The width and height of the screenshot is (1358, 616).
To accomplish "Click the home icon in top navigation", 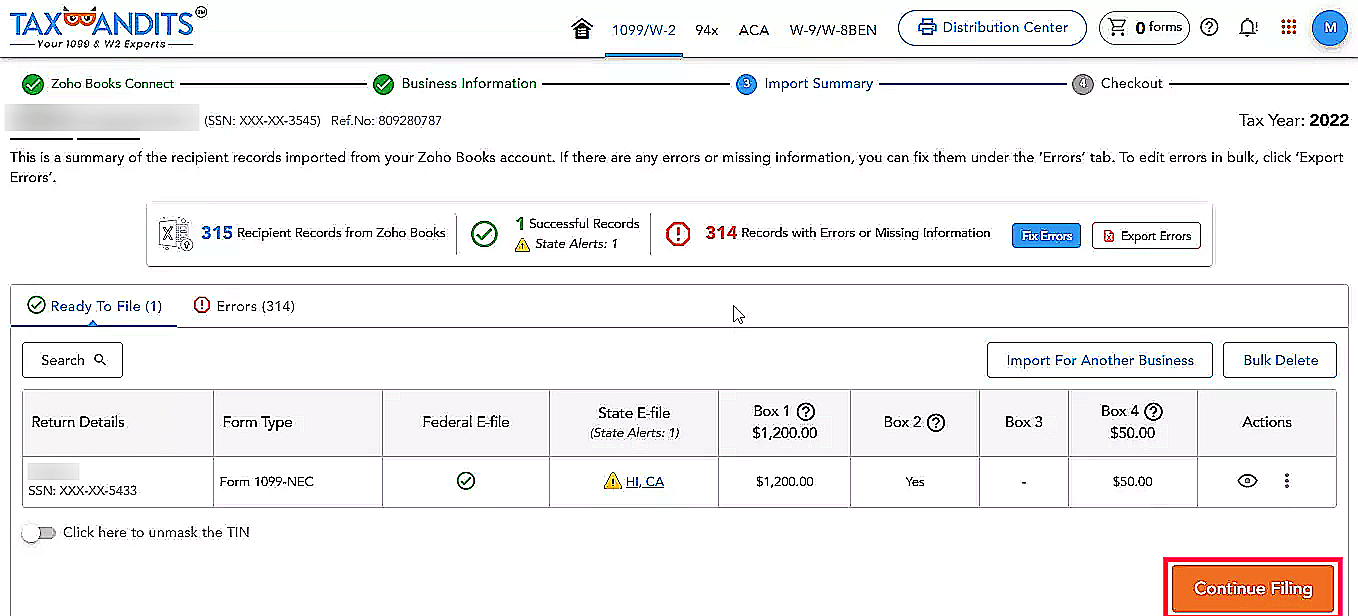I will (581, 29).
